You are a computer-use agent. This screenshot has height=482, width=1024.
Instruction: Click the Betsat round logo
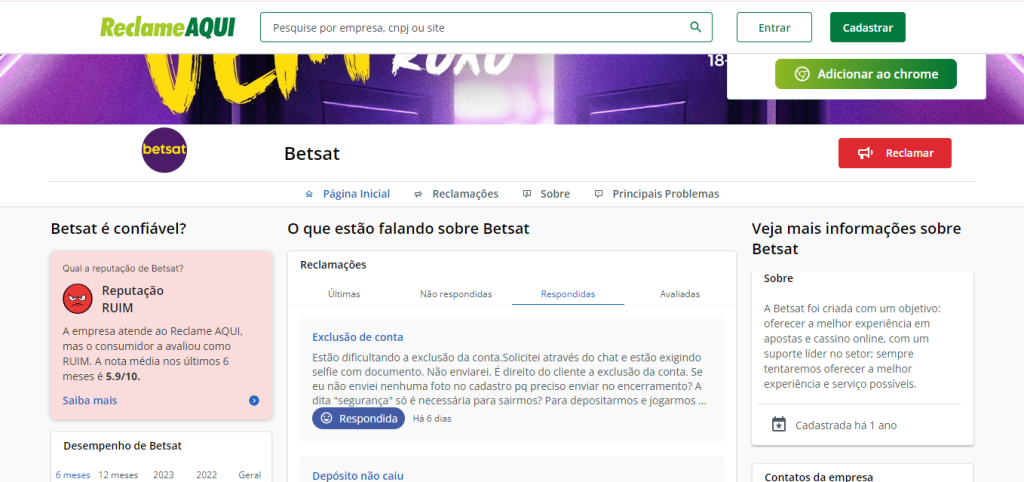pyautogui.click(x=164, y=150)
